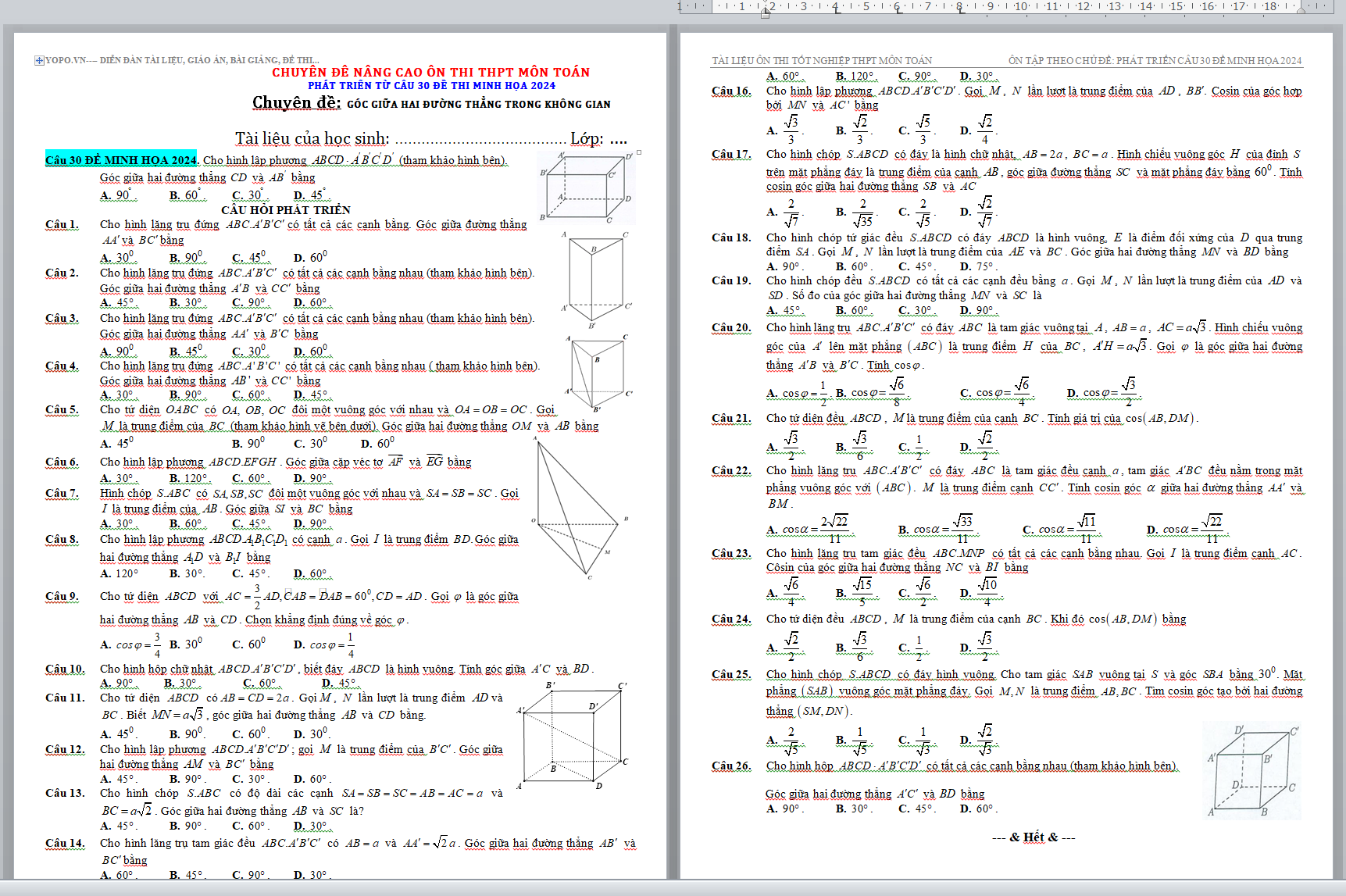Click the 'Câu 25.' question label
Screen dimensions: 1346x896
(x=731, y=675)
